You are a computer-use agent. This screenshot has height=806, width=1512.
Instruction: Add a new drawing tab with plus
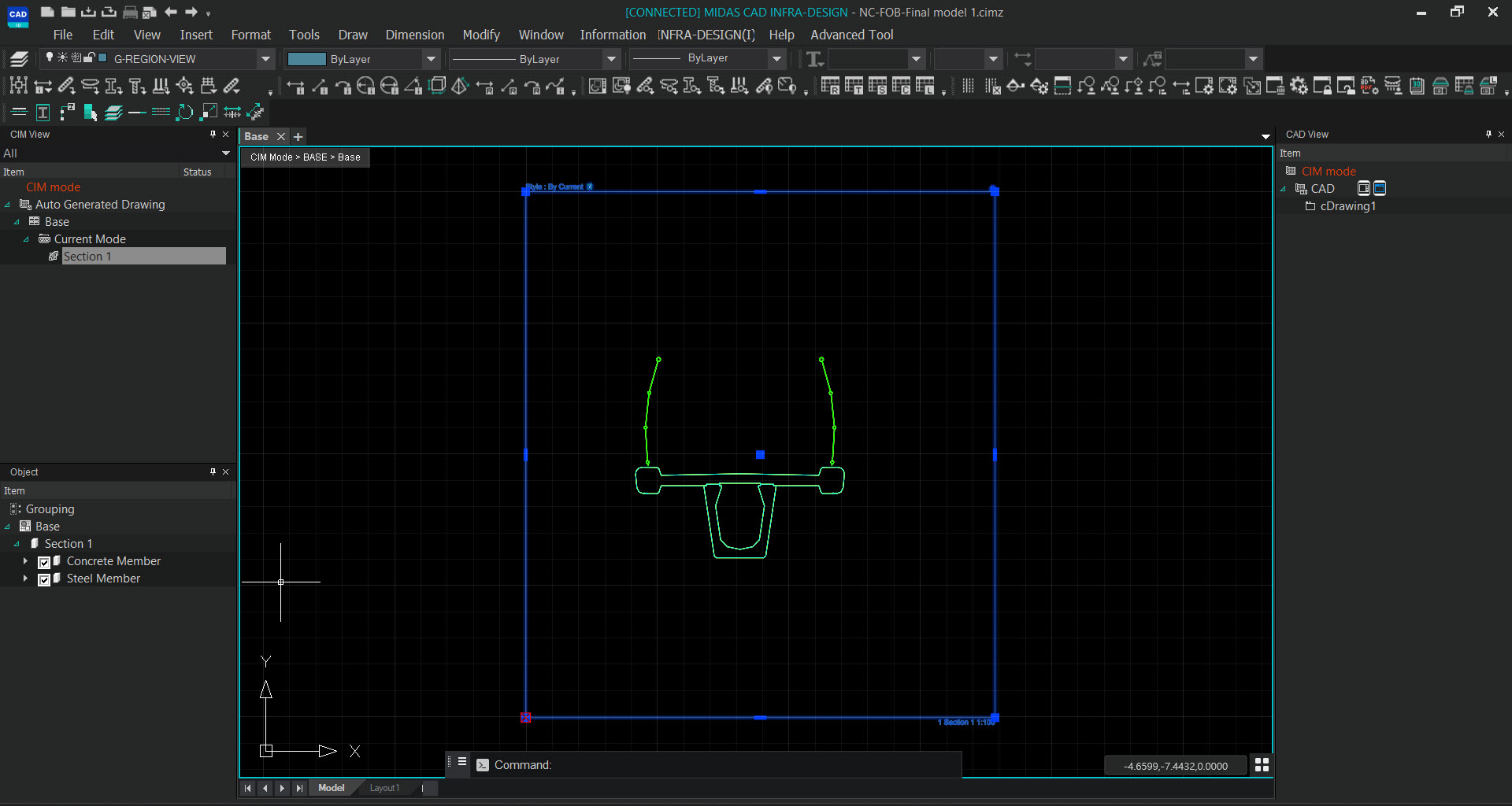(298, 137)
